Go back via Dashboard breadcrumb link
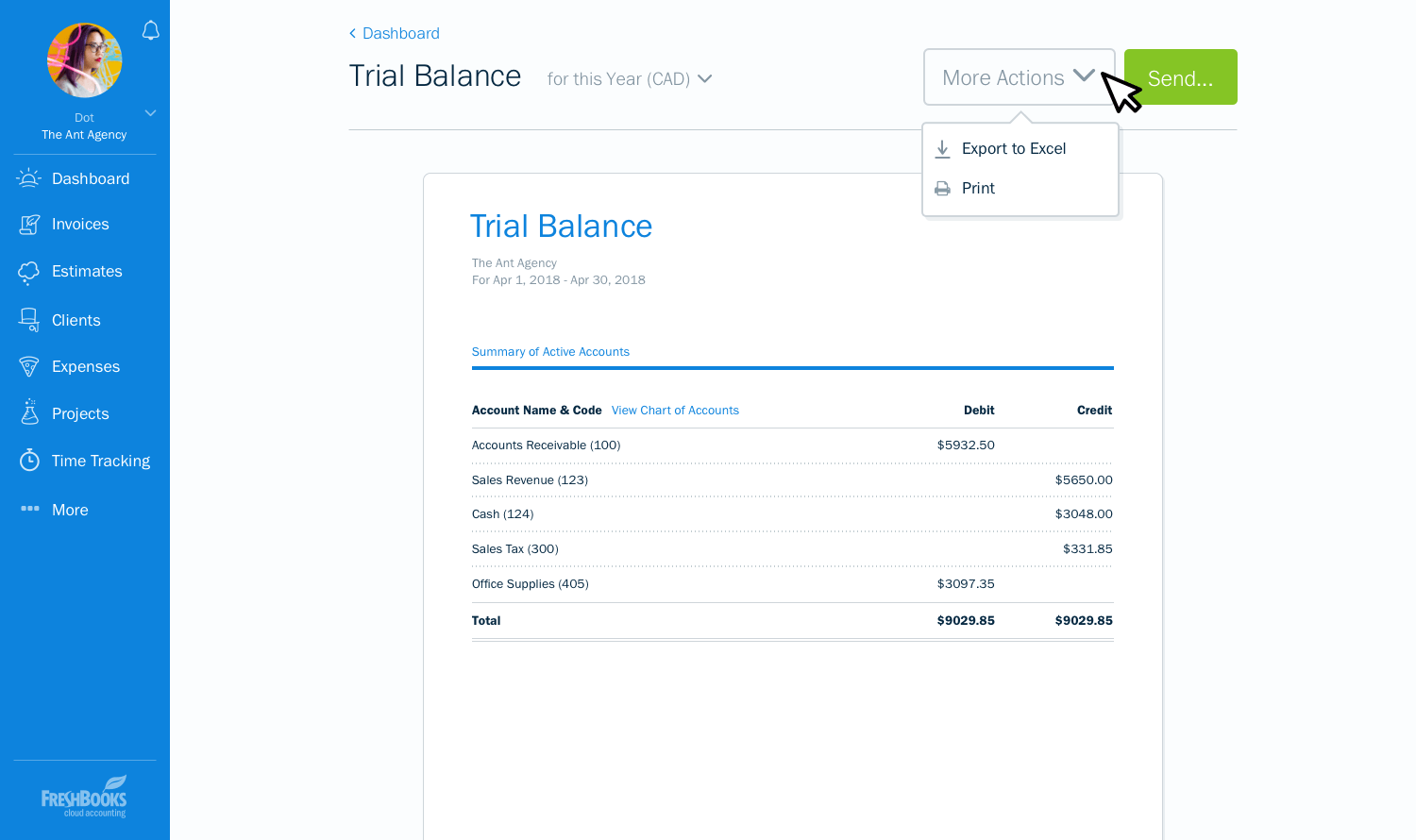The image size is (1416, 840). (x=400, y=34)
